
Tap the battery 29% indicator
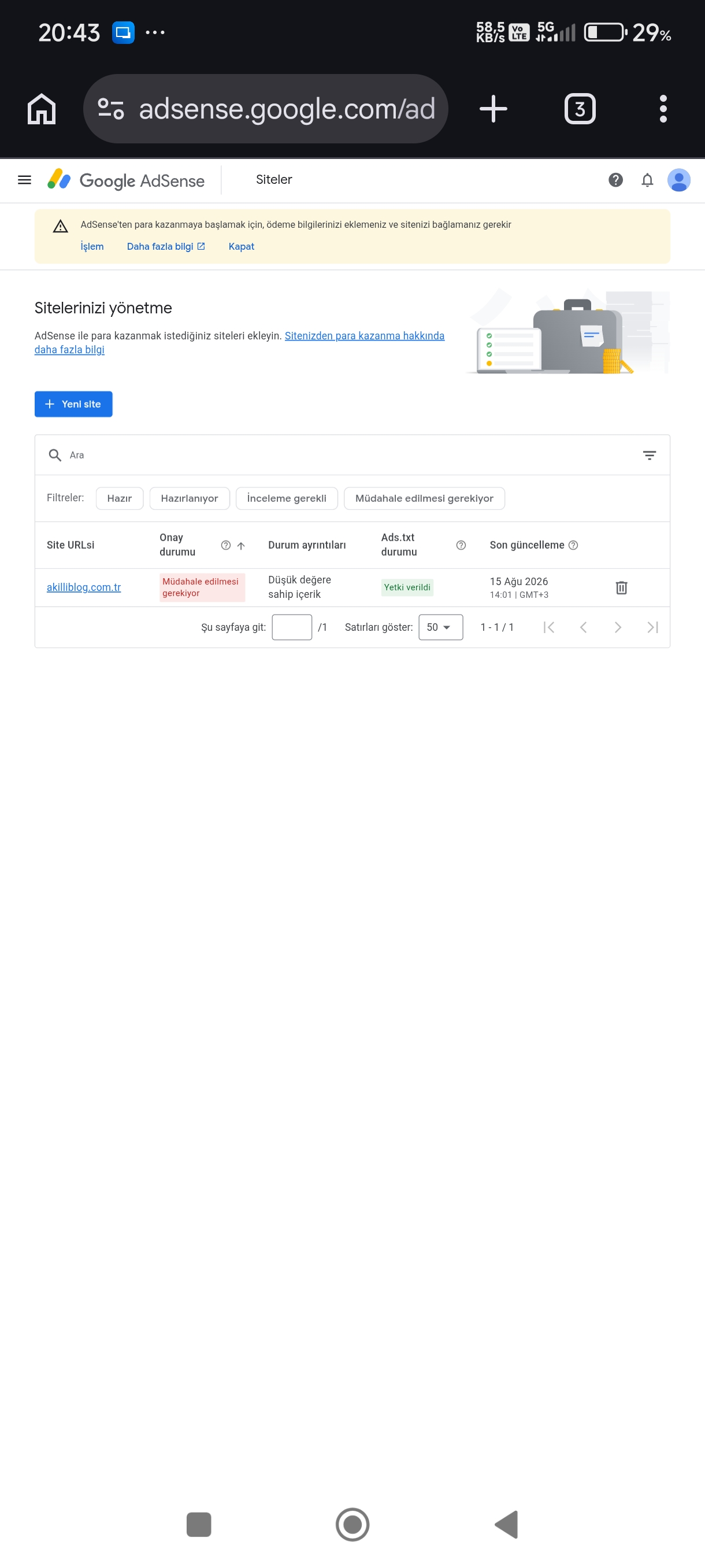point(628,32)
